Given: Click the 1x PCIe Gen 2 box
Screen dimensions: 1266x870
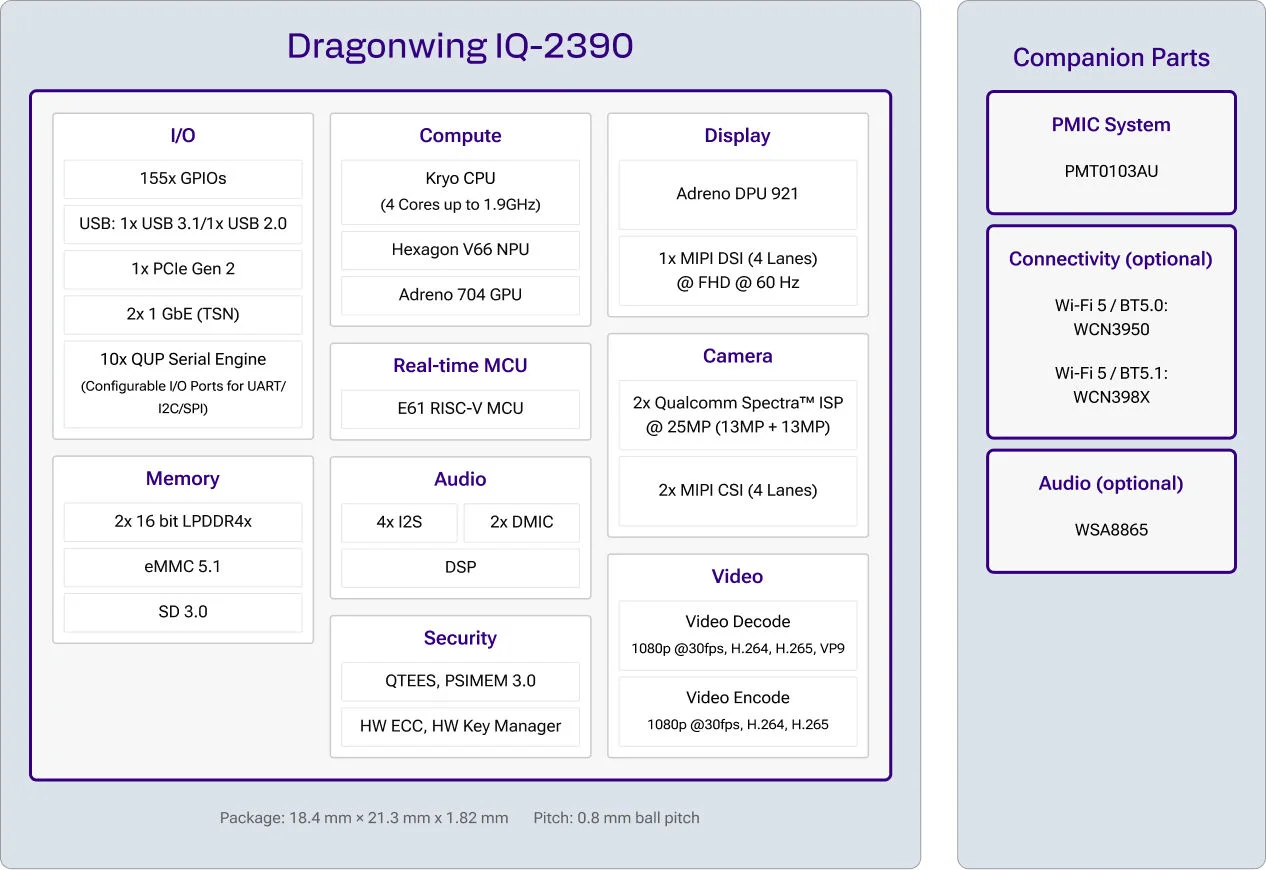Looking at the screenshot, I should (x=183, y=269).
